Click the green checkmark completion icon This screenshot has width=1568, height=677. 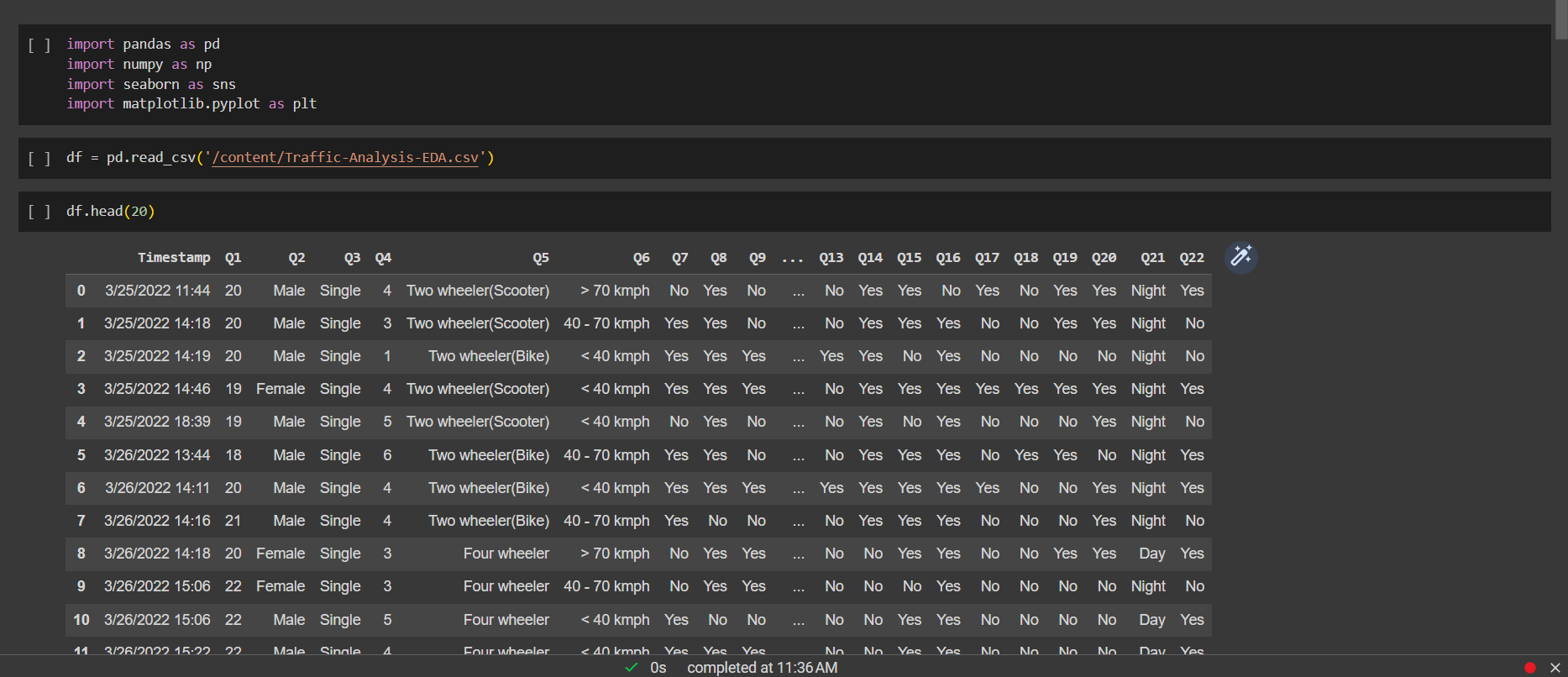pyautogui.click(x=632, y=668)
